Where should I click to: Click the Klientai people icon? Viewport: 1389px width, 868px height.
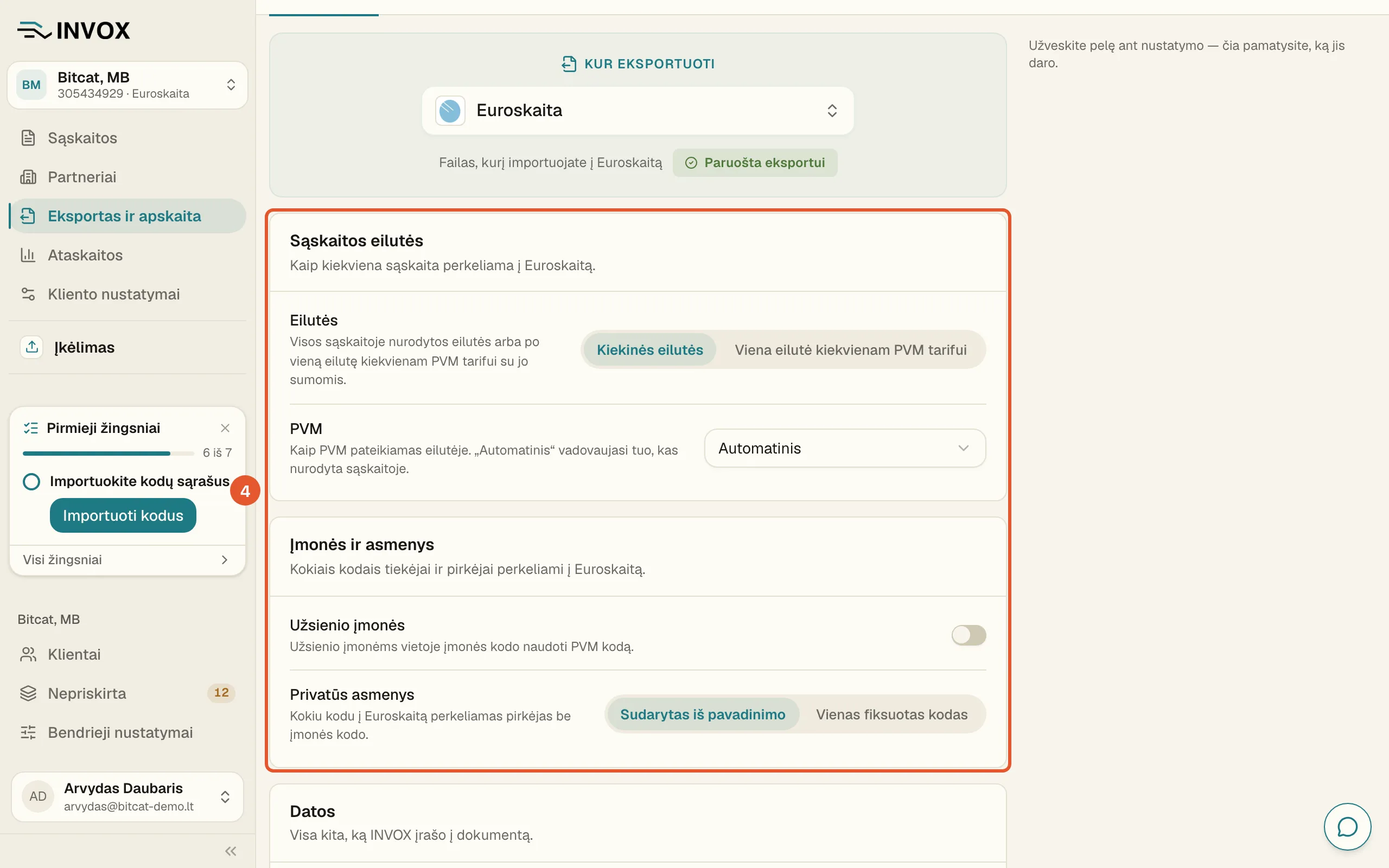[x=28, y=654]
